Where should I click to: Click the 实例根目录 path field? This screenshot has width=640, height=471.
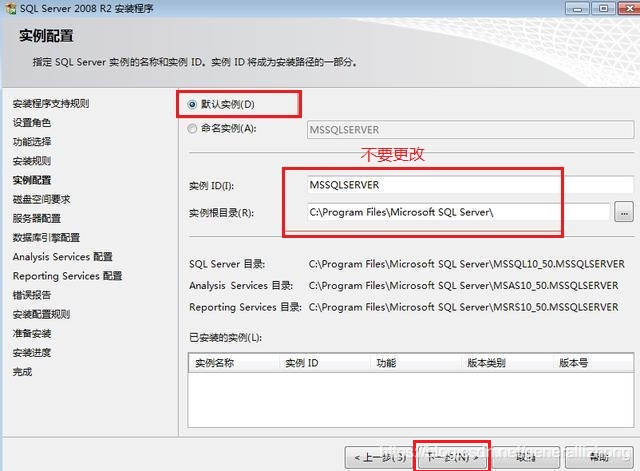458,212
